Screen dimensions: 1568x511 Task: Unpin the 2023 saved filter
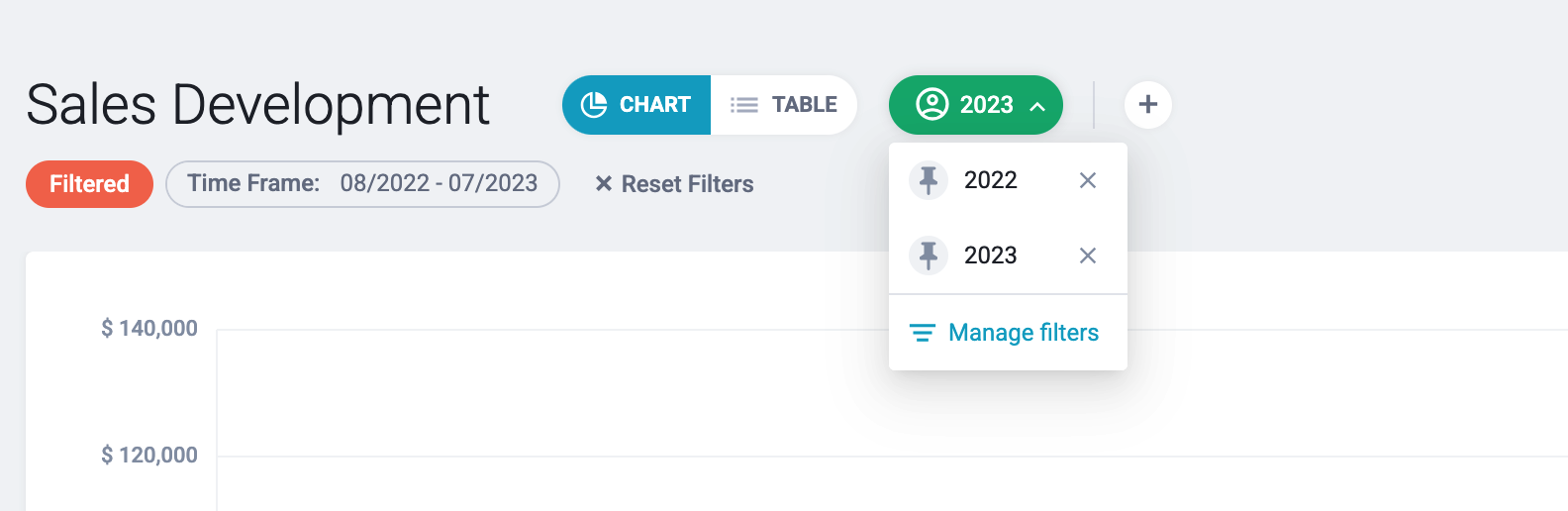(929, 255)
